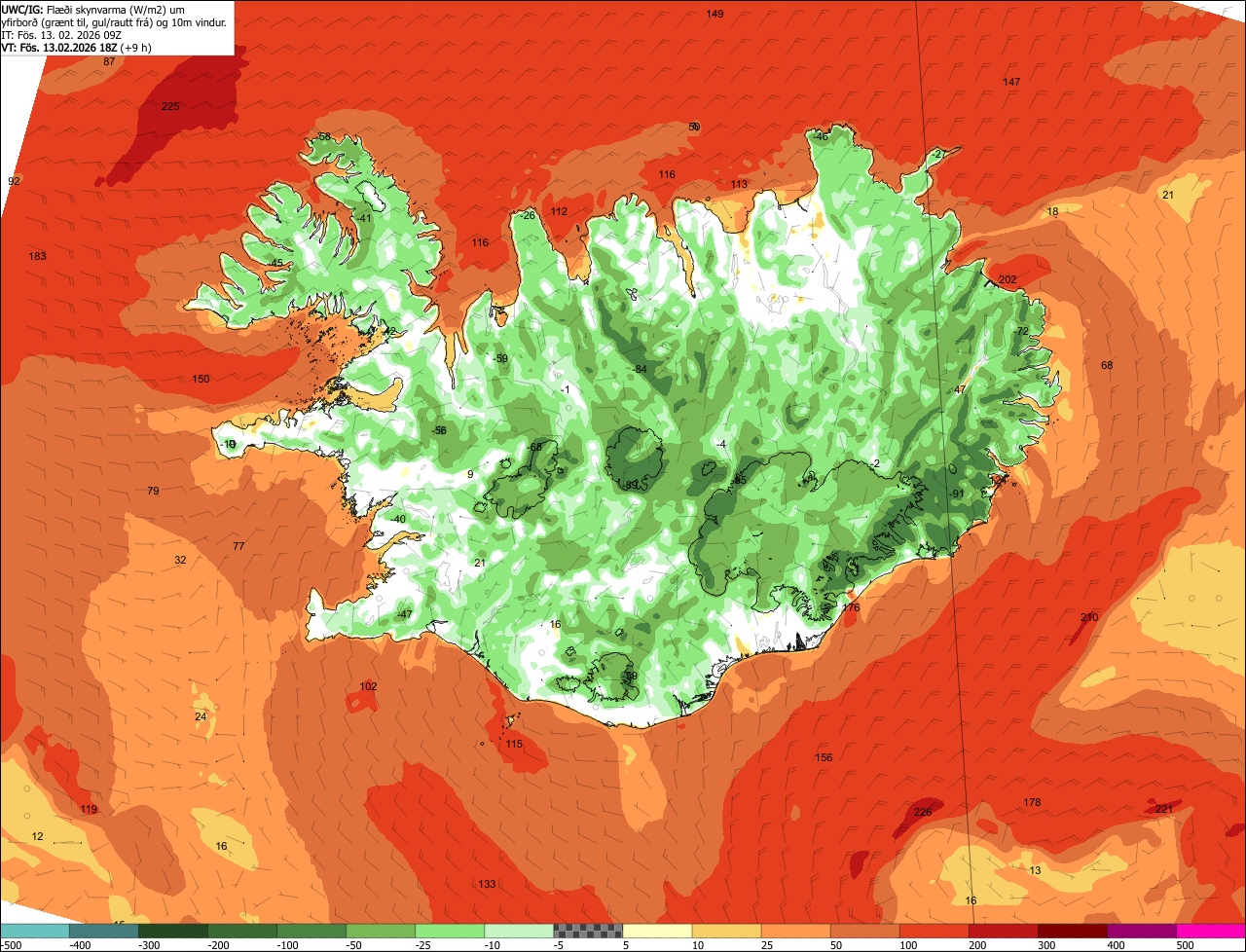Click the value 133 over the southern sea
Viewport: 1246px width, 952px height.
point(487,884)
